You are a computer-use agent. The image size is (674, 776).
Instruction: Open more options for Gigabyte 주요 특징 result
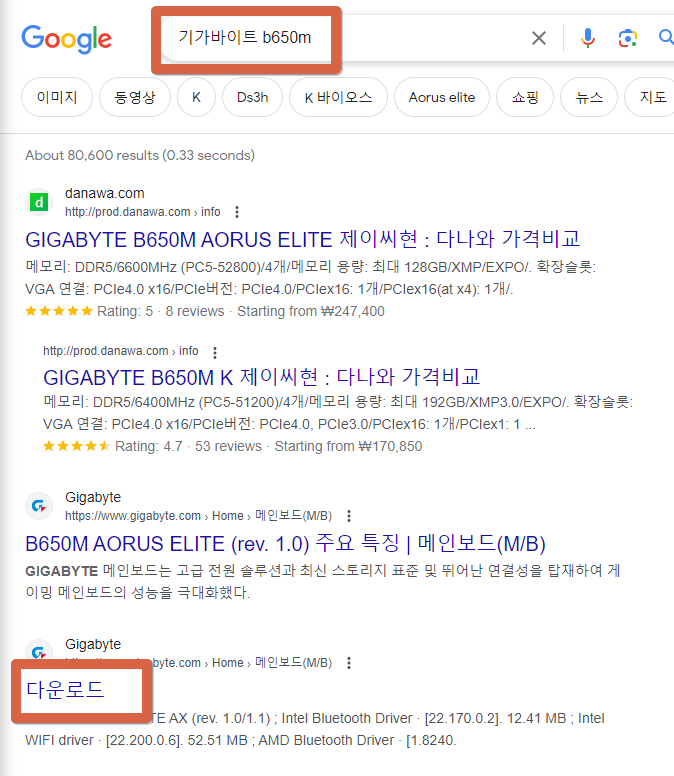click(349, 516)
